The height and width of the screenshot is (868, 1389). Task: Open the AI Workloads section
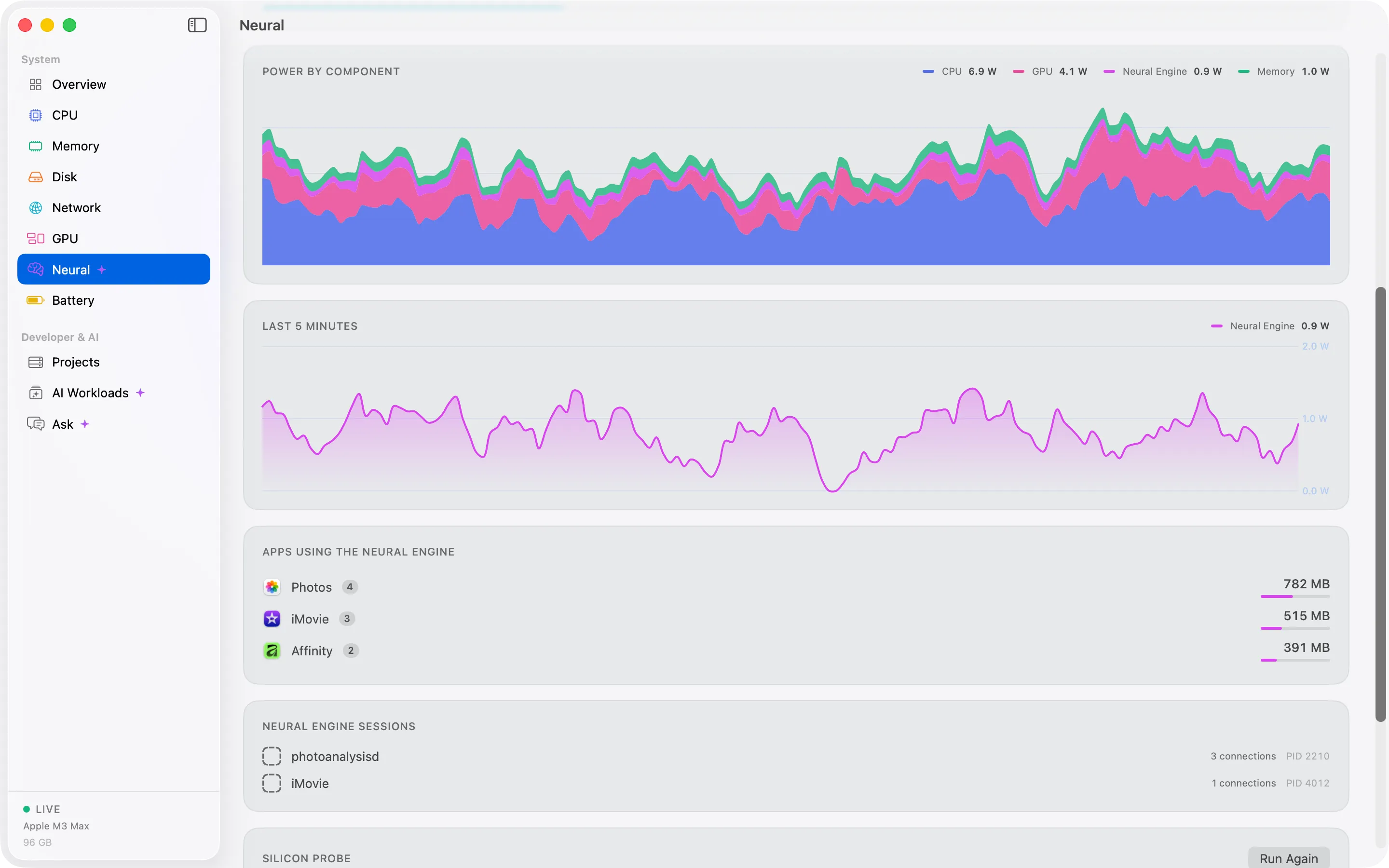click(114, 393)
